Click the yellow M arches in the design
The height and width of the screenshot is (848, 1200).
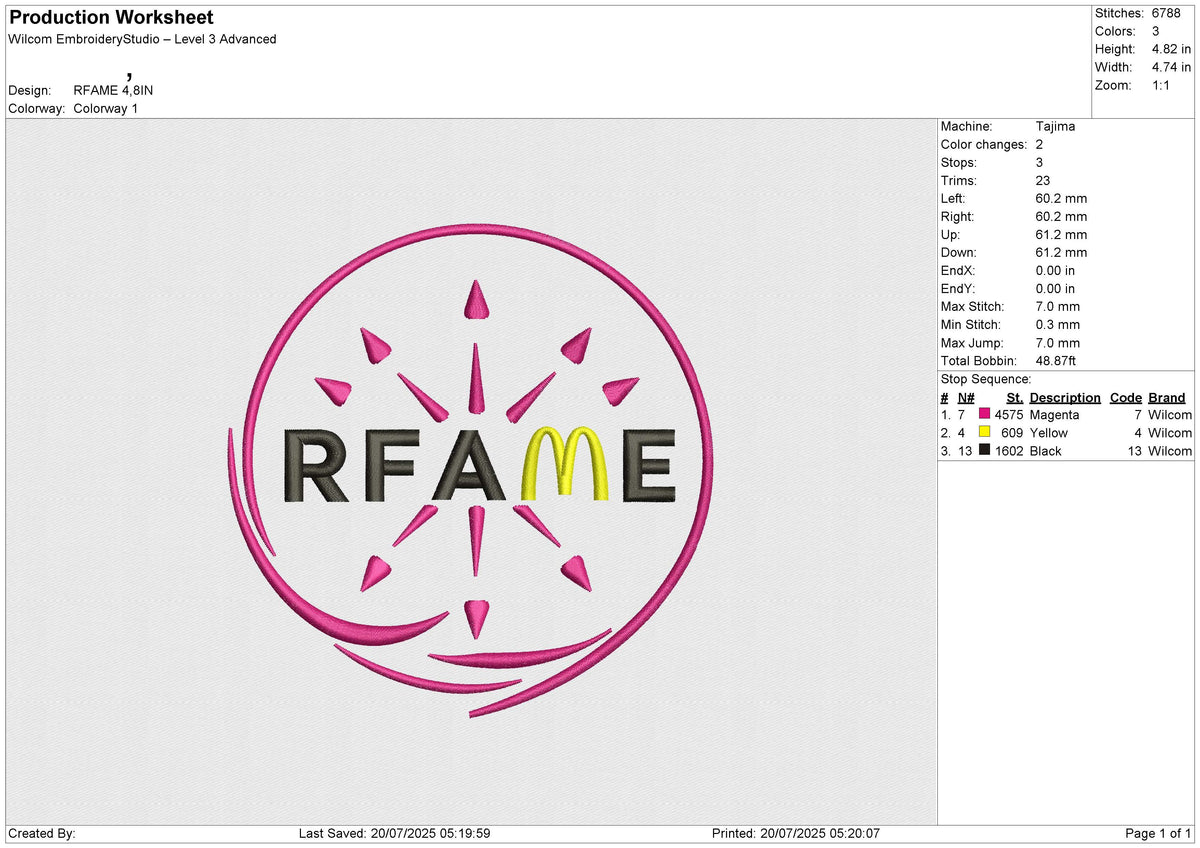point(567,462)
